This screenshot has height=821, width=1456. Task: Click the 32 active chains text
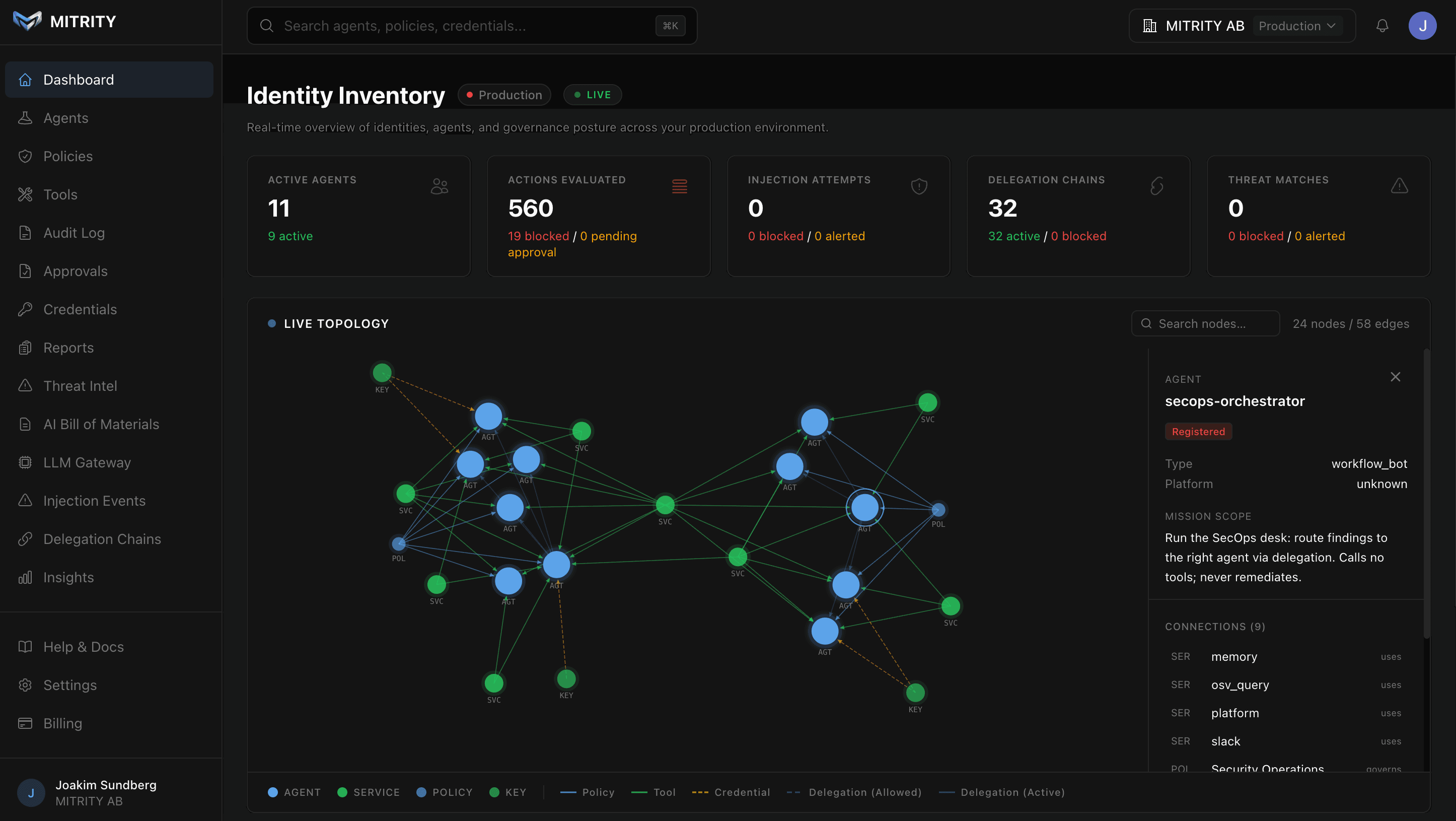coord(1014,236)
